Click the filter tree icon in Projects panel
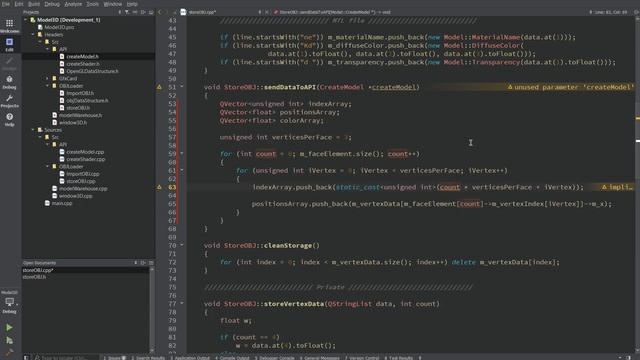The width and height of the screenshot is (640, 360). [127, 12]
